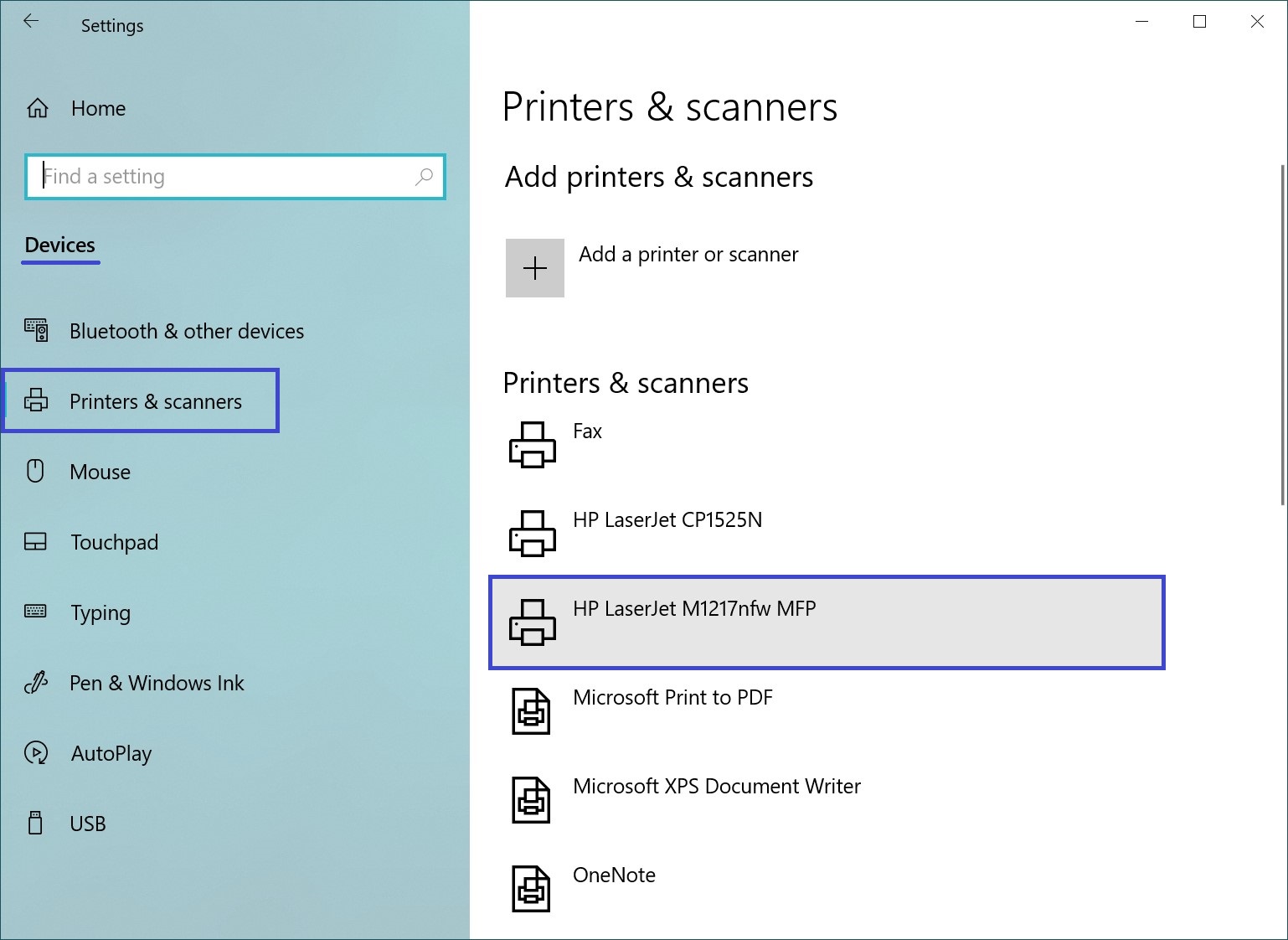Open Bluetooth & other devices settings
The image size is (1288, 940).
(x=187, y=331)
